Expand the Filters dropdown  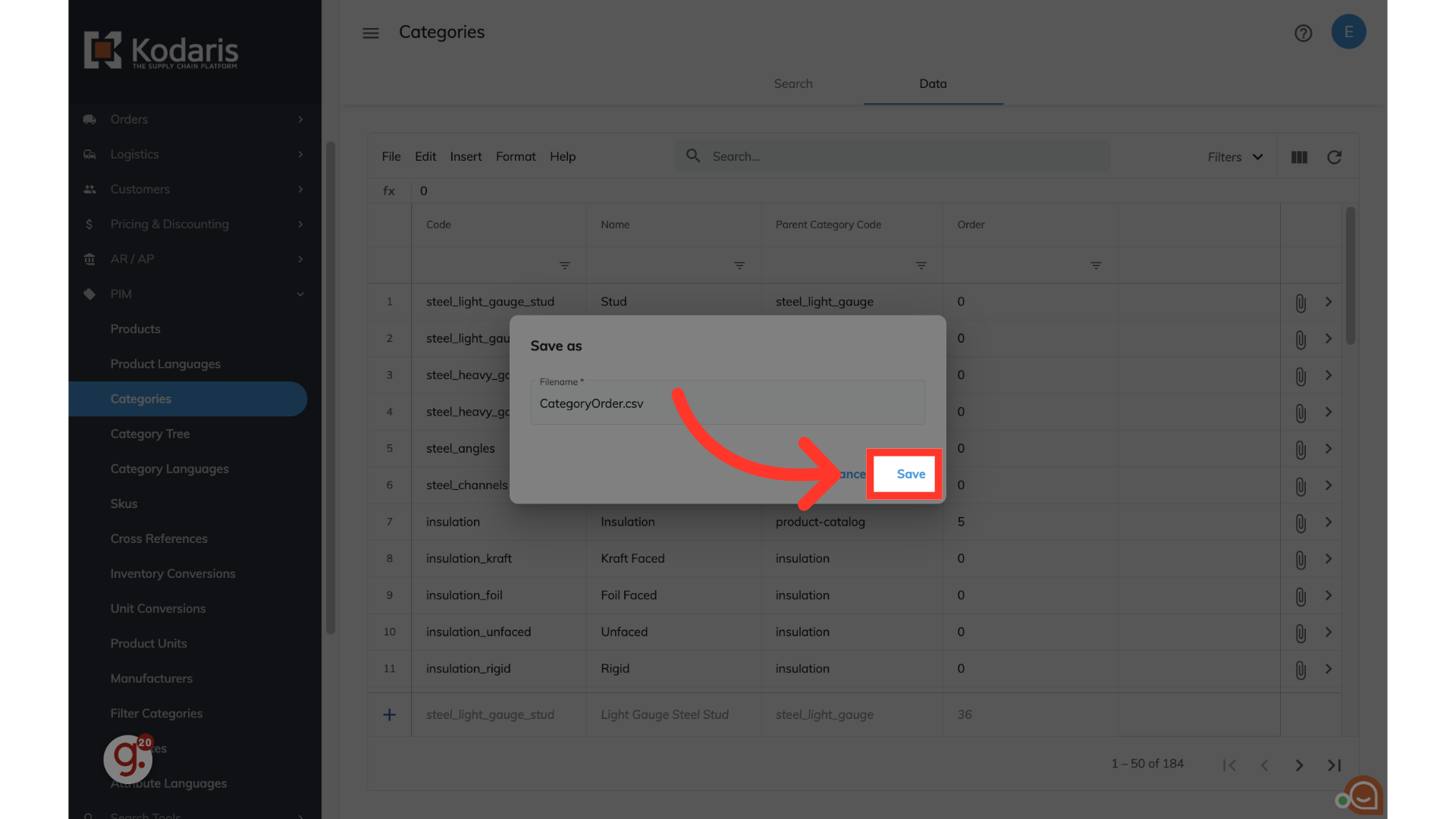1235,157
